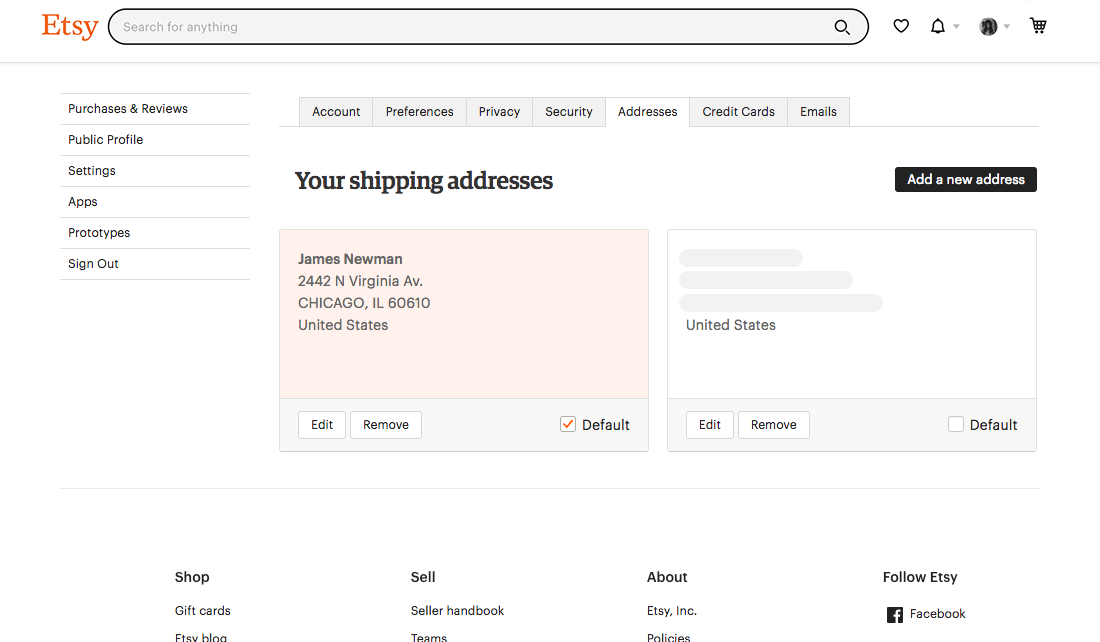
Task: Edit James Newman's shipping address
Action: pyautogui.click(x=321, y=424)
